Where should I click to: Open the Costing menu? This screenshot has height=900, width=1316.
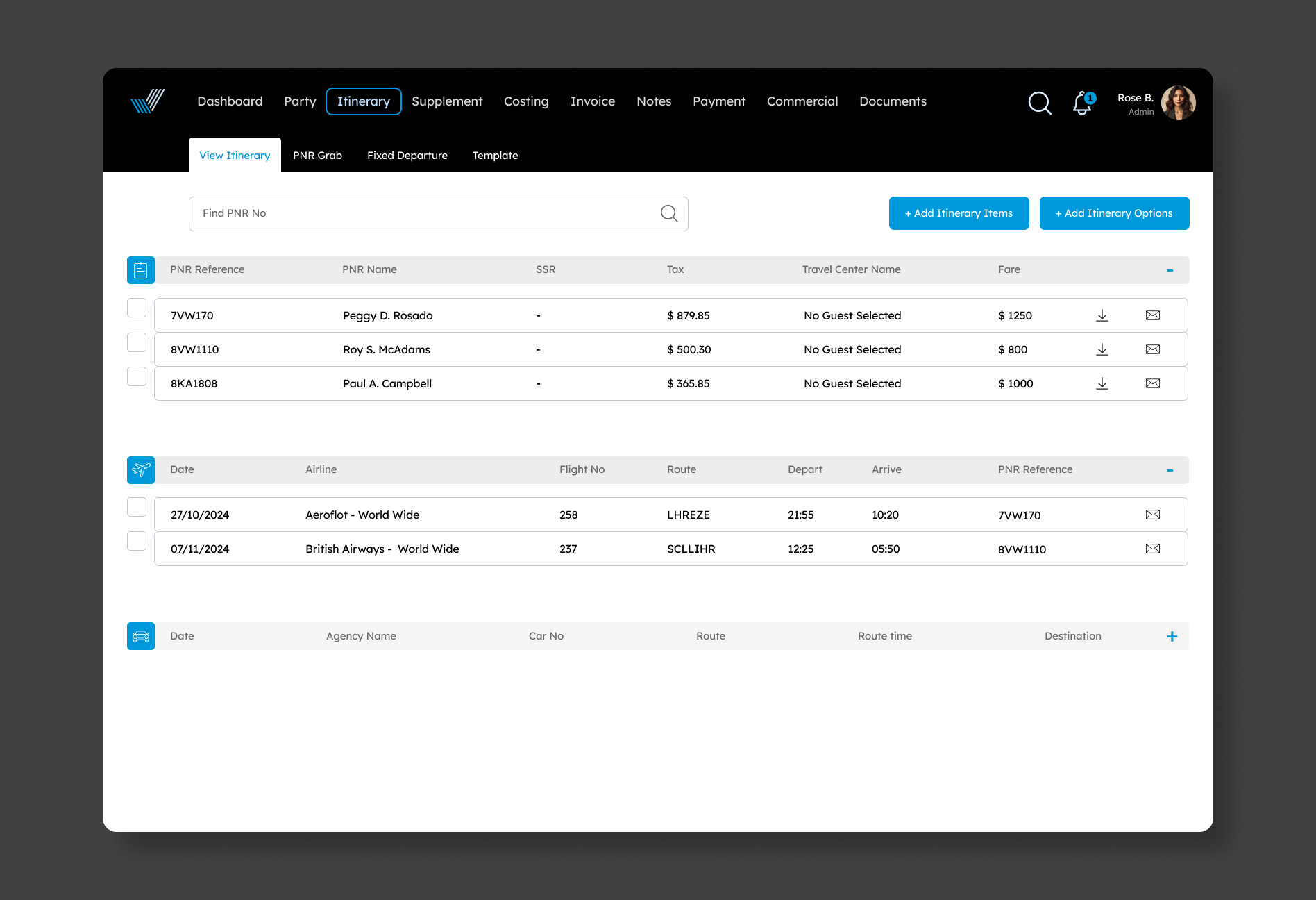click(x=526, y=101)
